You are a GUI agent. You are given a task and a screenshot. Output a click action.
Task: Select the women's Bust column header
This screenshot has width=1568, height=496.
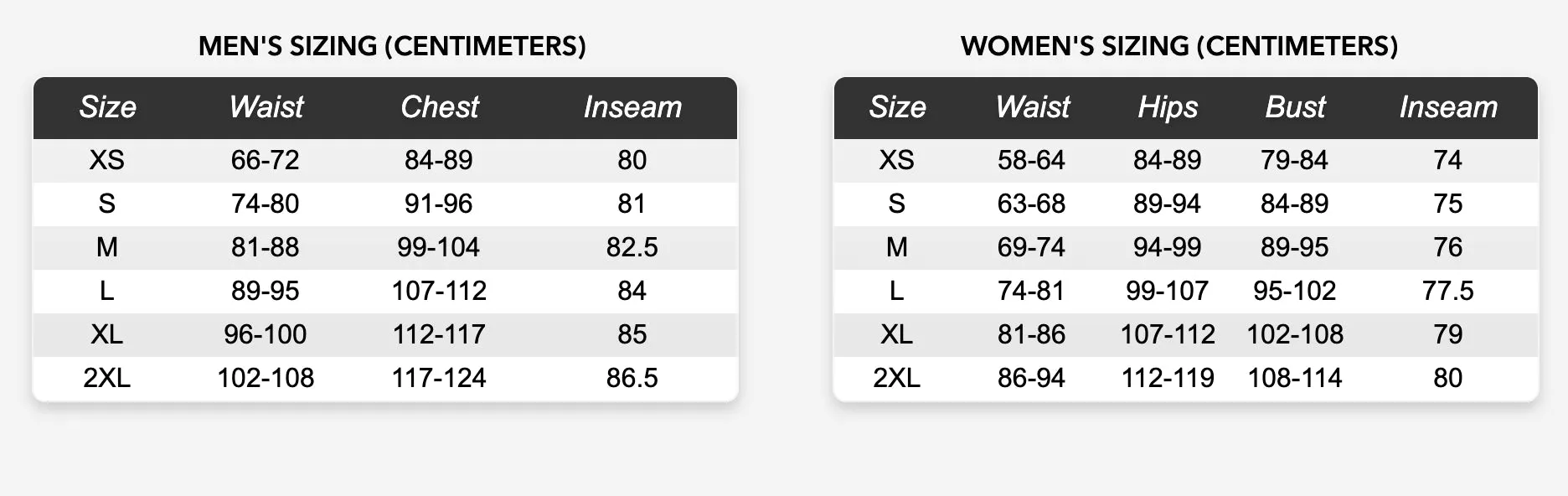(1295, 107)
